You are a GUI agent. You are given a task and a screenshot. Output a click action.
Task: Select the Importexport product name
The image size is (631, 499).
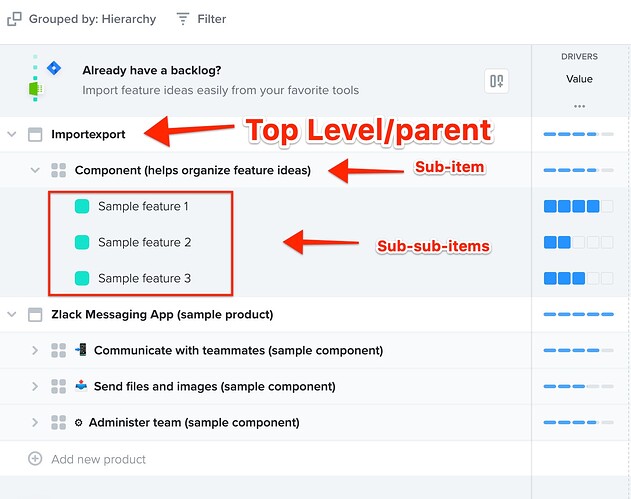click(x=88, y=134)
